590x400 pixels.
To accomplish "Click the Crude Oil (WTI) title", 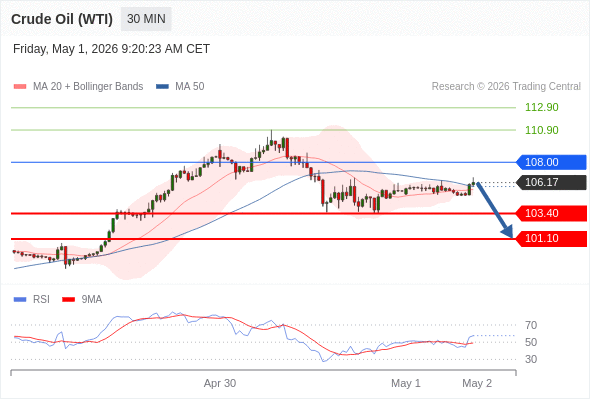I will click(x=62, y=19).
